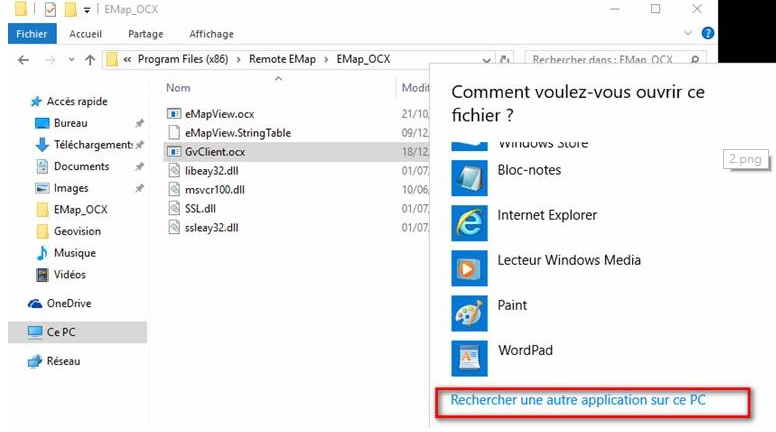Open the Réseau network icon
Screen dimensions: 776x432
tap(35, 361)
